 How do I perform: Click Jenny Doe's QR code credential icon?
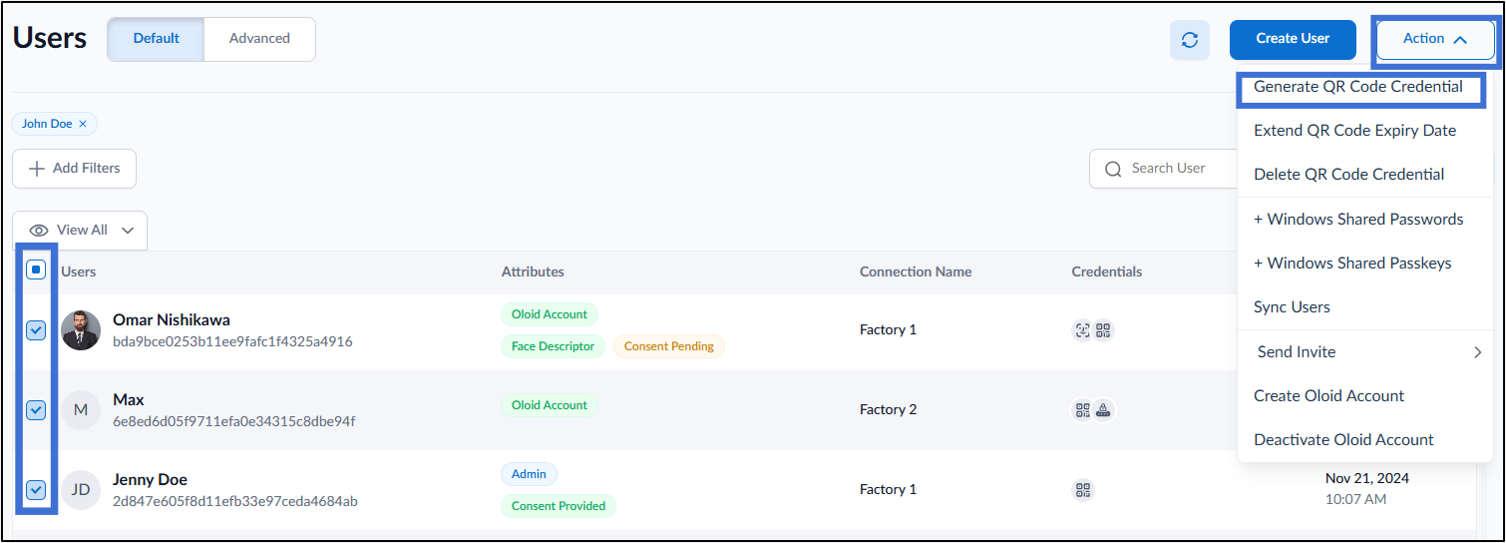coord(1082,490)
